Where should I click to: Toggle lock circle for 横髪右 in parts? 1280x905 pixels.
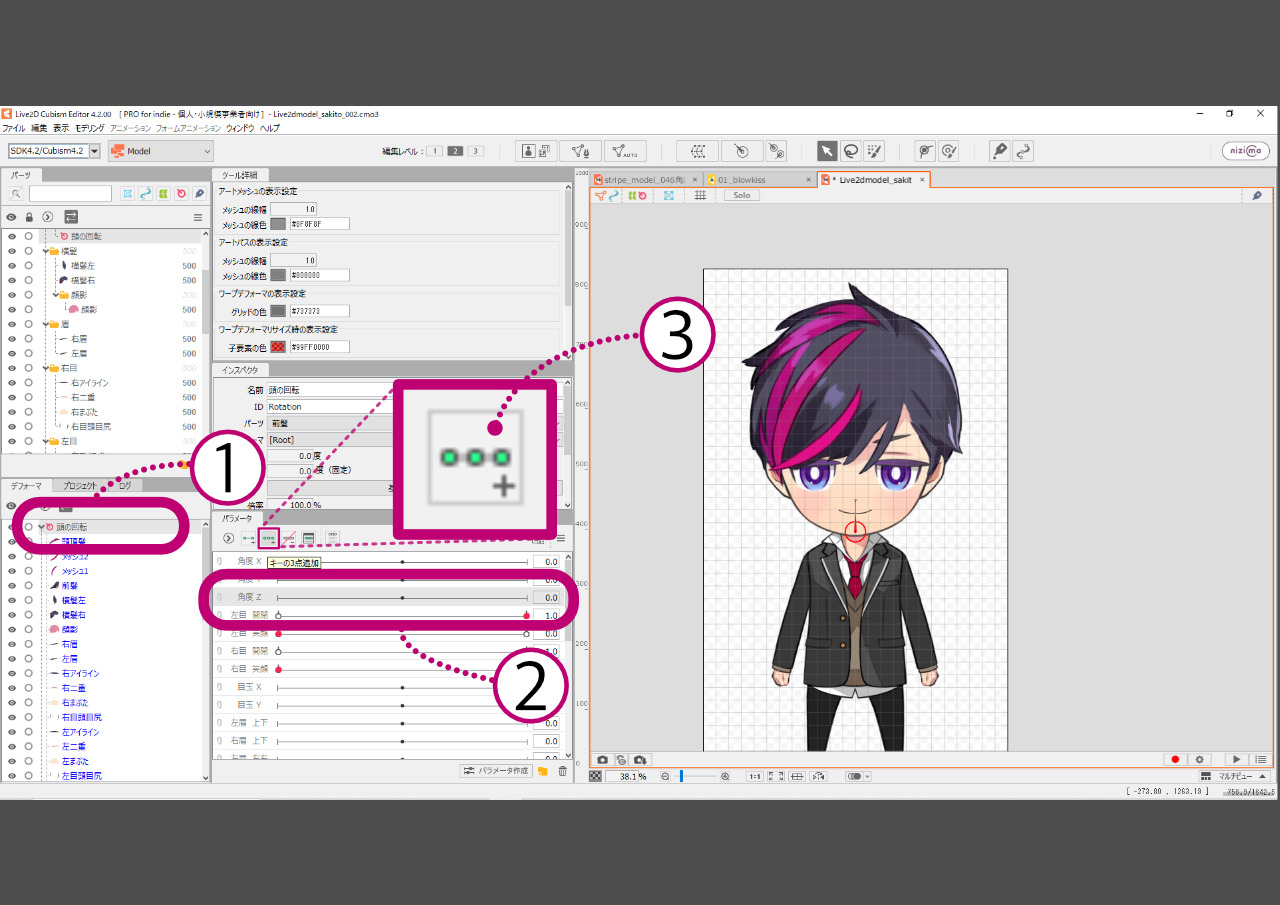click(x=29, y=281)
